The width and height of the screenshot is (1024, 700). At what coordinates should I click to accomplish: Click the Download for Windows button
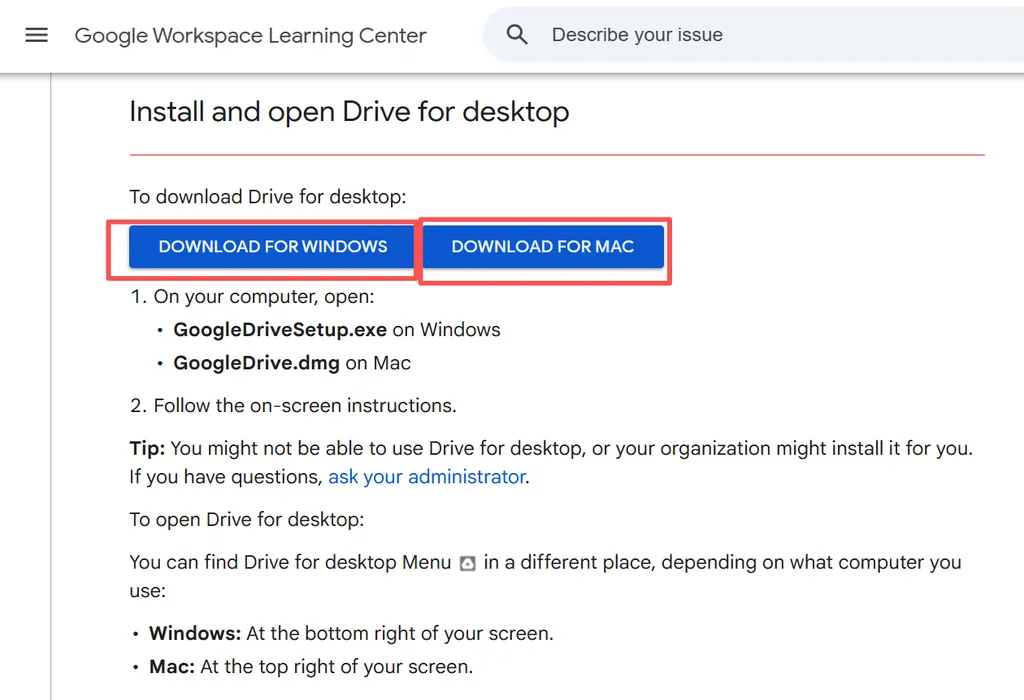coord(272,246)
